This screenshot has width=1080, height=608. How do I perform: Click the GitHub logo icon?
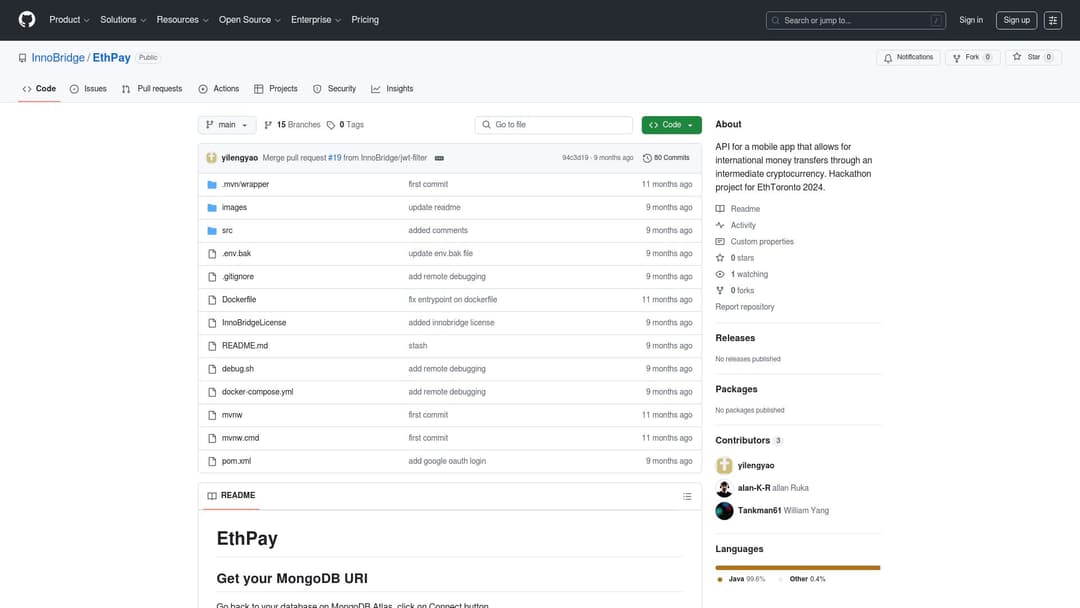pyautogui.click(x=27, y=19)
